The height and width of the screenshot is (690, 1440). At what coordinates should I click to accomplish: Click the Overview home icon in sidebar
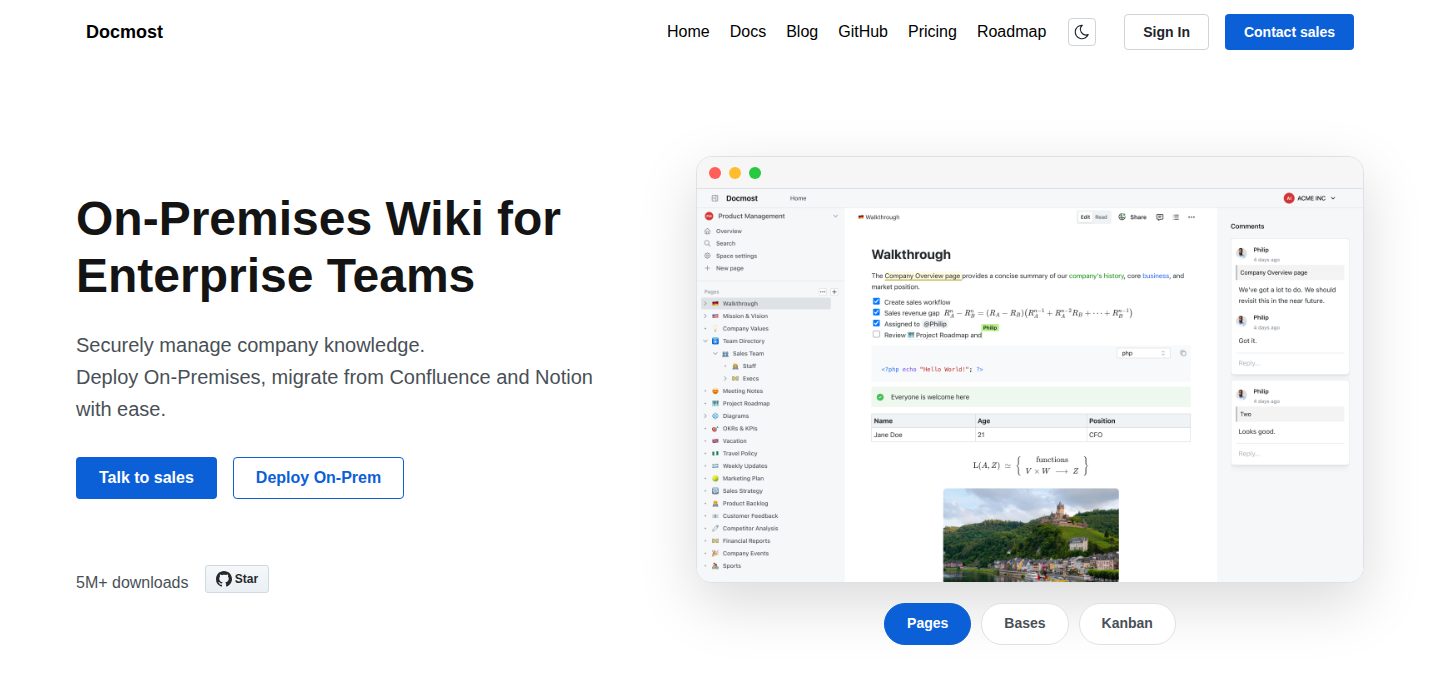[707, 231]
